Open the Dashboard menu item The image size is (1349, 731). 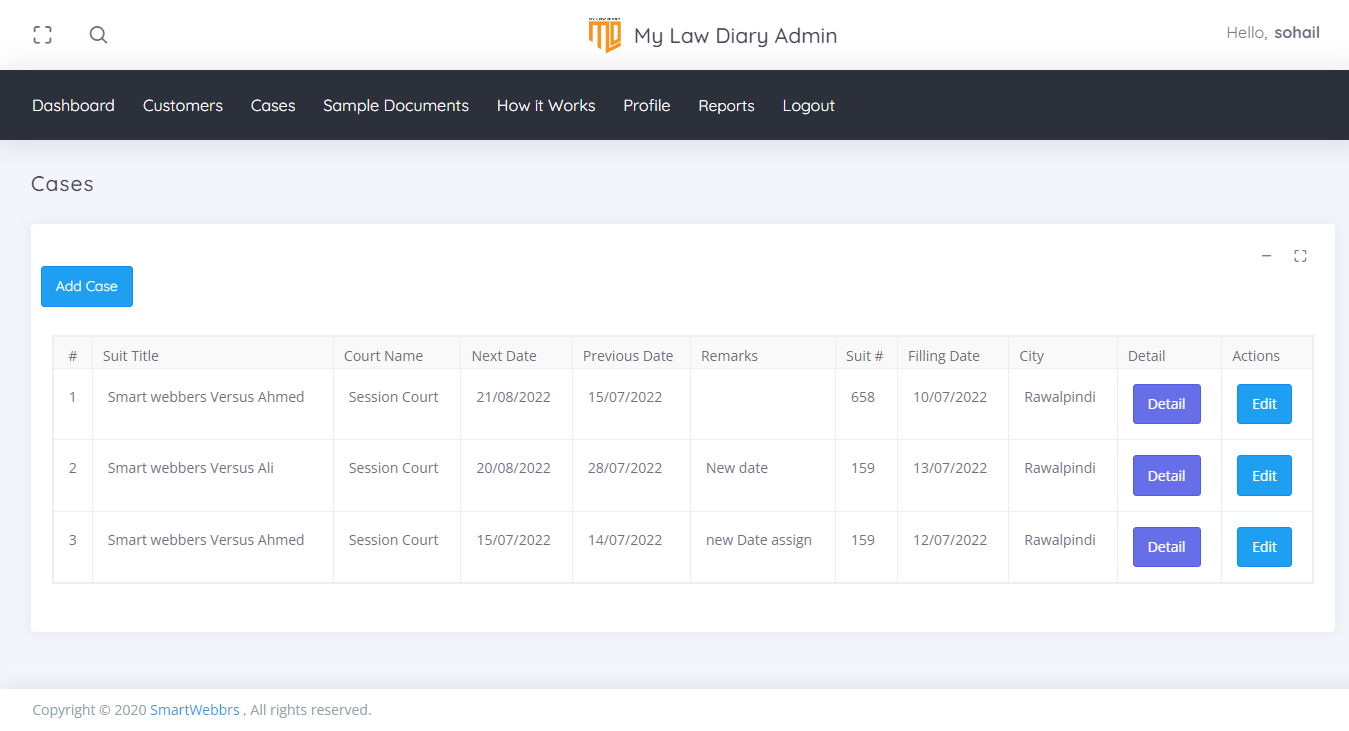pos(73,105)
